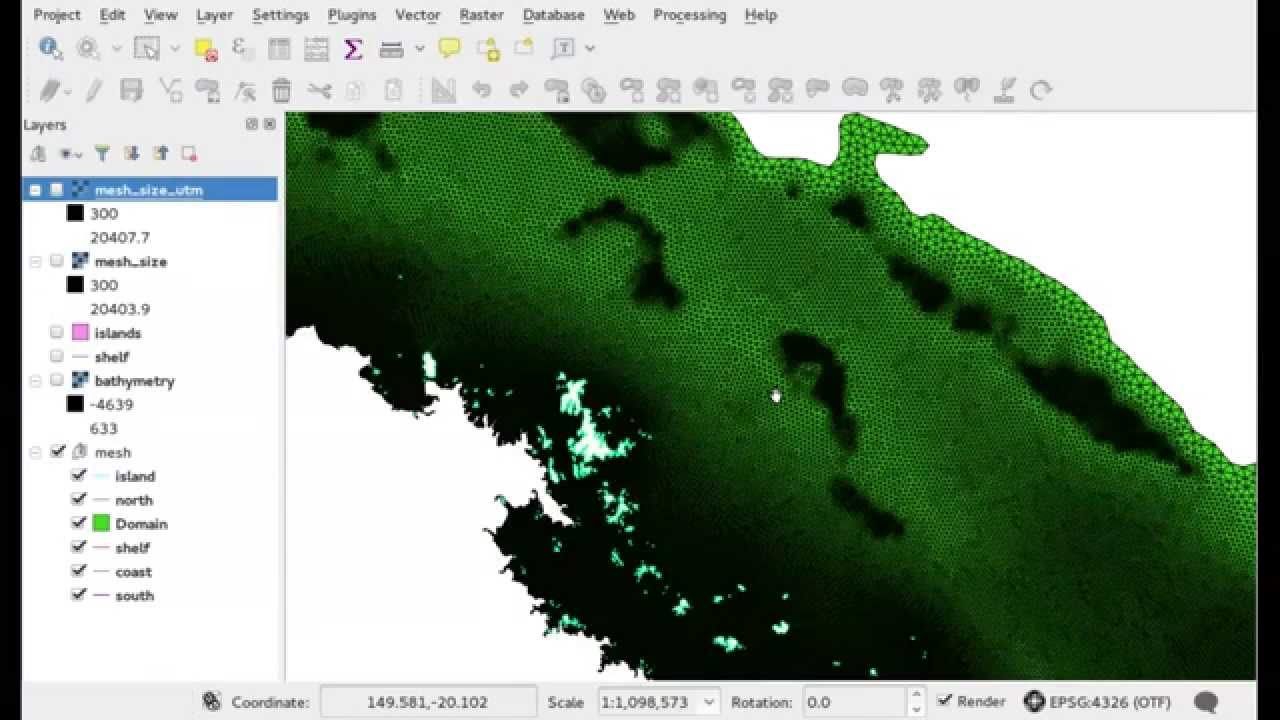This screenshot has height=720, width=1280.
Task: Open the attribute table icon
Action: [x=279, y=48]
